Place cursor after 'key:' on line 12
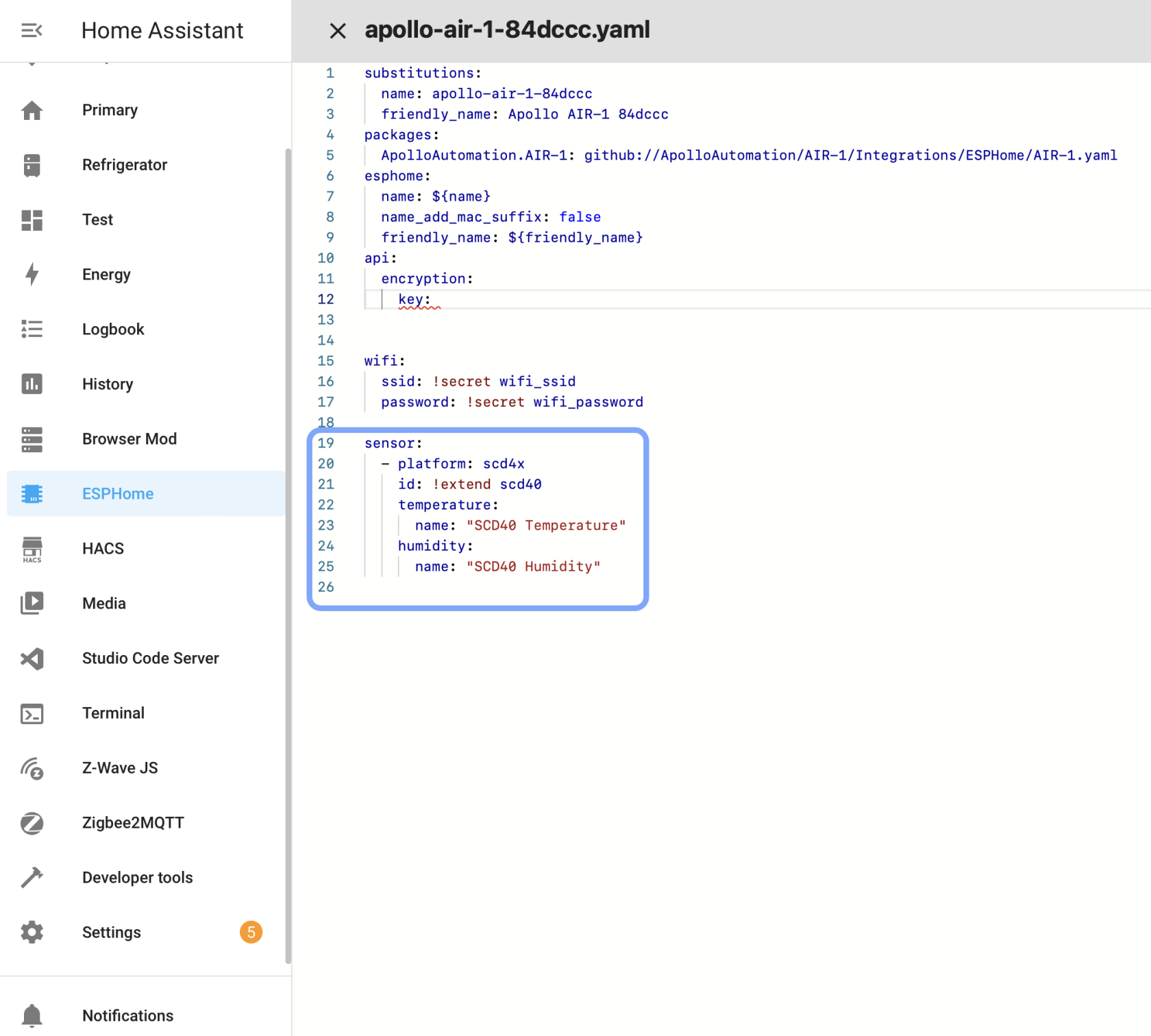The height and width of the screenshot is (1036, 1151). pos(433,299)
